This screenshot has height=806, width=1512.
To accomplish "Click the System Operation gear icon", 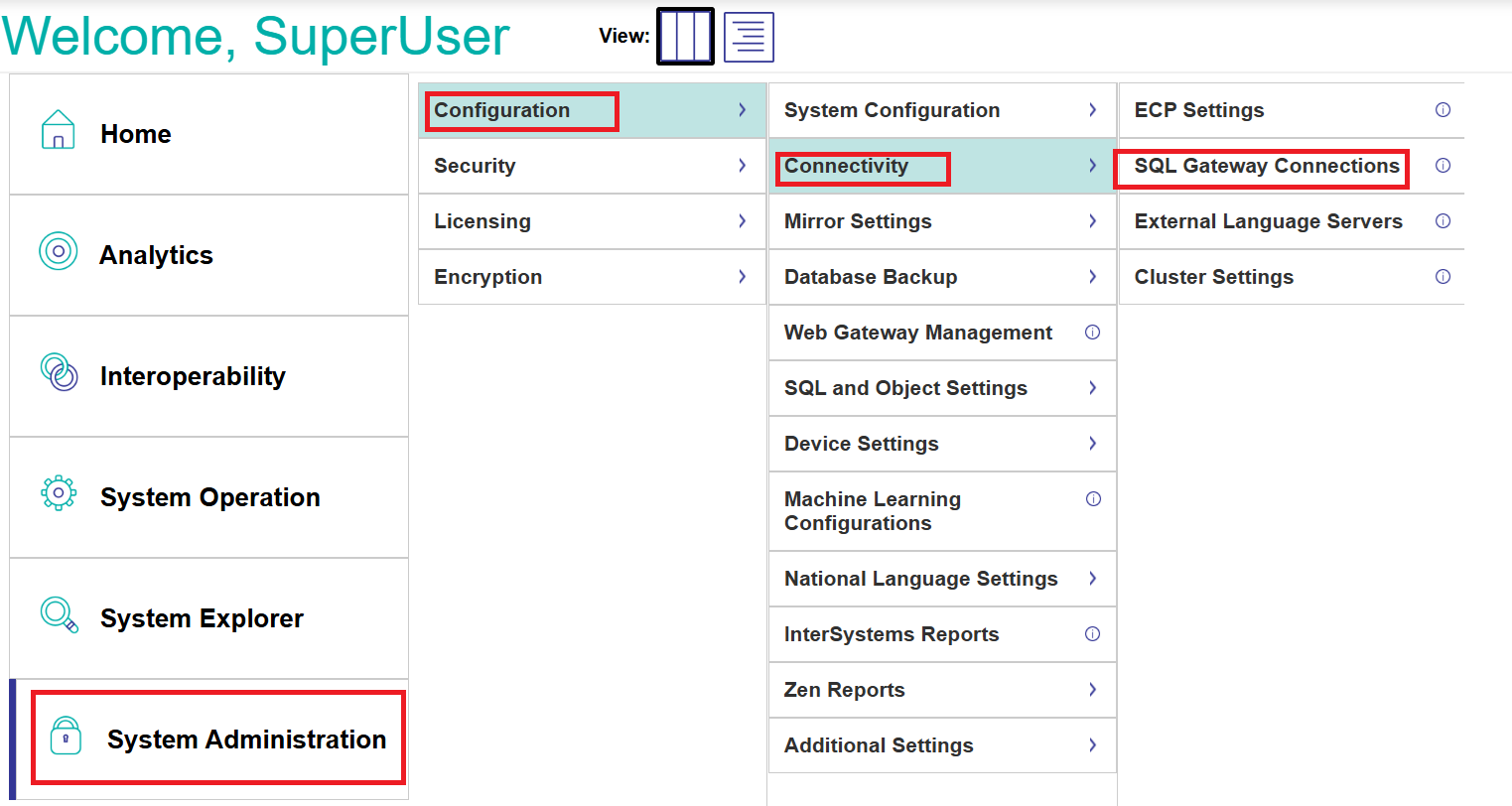I will [x=59, y=492].
